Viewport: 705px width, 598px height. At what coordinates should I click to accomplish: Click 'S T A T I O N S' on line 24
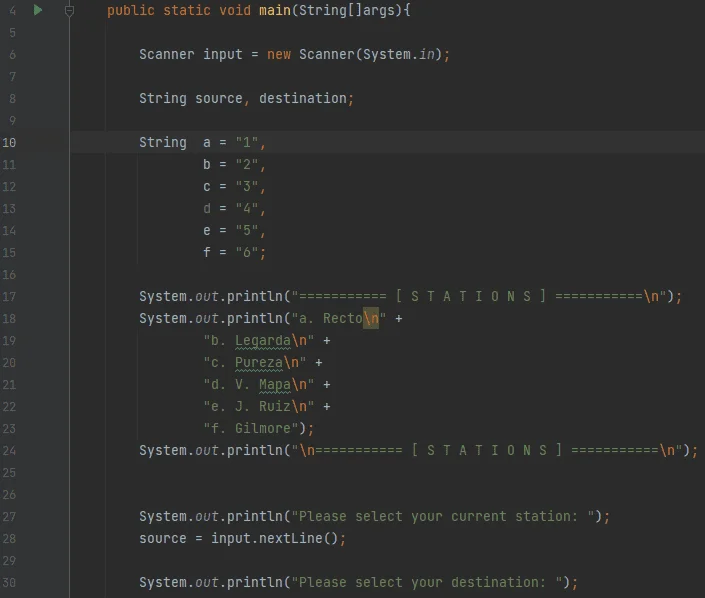(487, 451)
